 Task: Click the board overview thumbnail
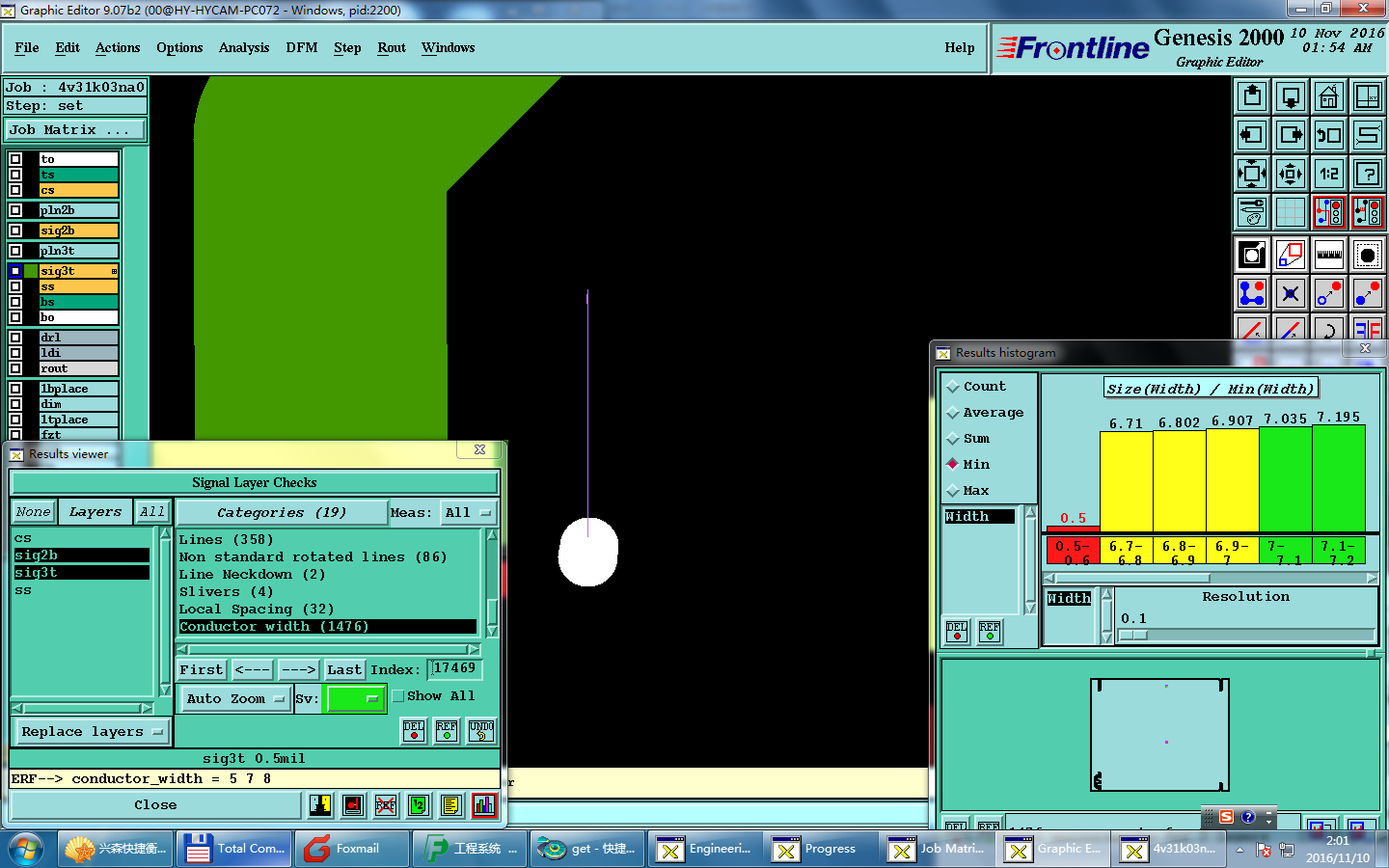[1159, 735]
